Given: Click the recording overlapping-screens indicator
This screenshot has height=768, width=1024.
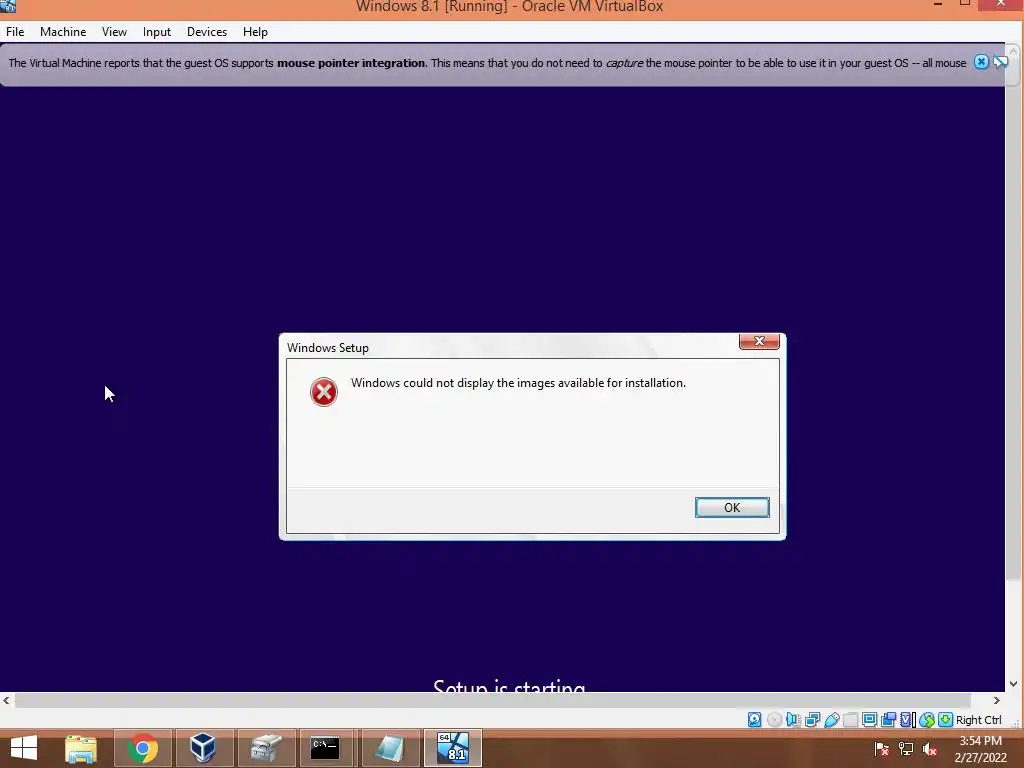Looking at the screenshot, I should (x=888, y=720).
